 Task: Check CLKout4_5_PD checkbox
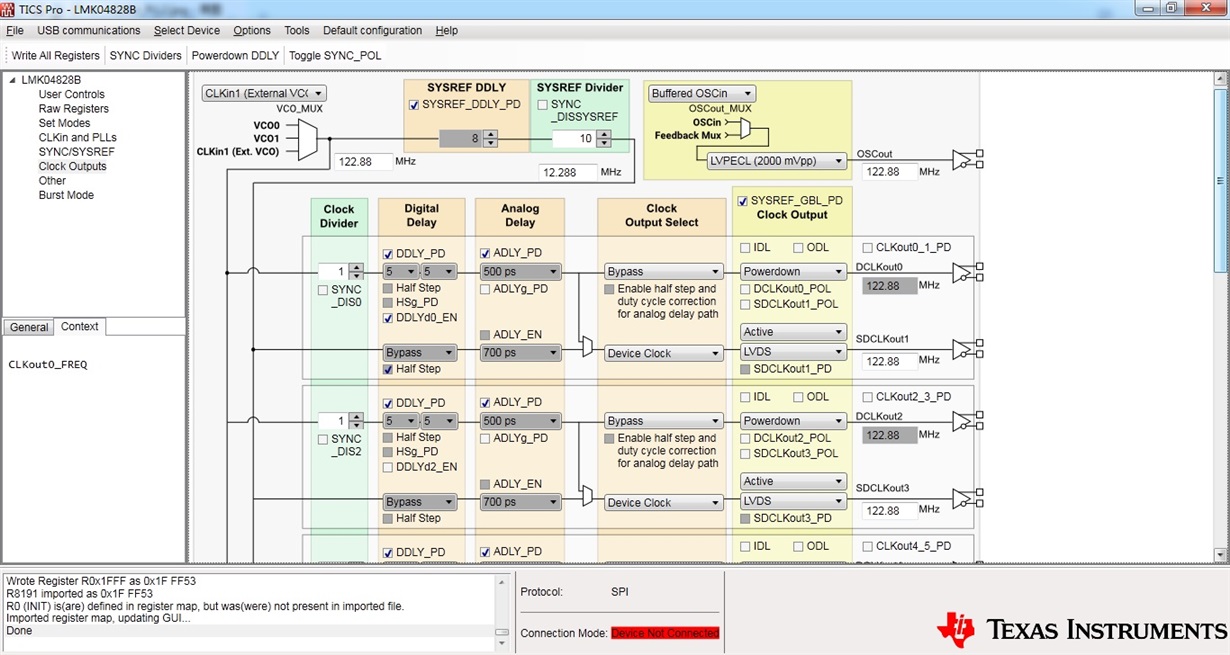click(x=868, y=546)
